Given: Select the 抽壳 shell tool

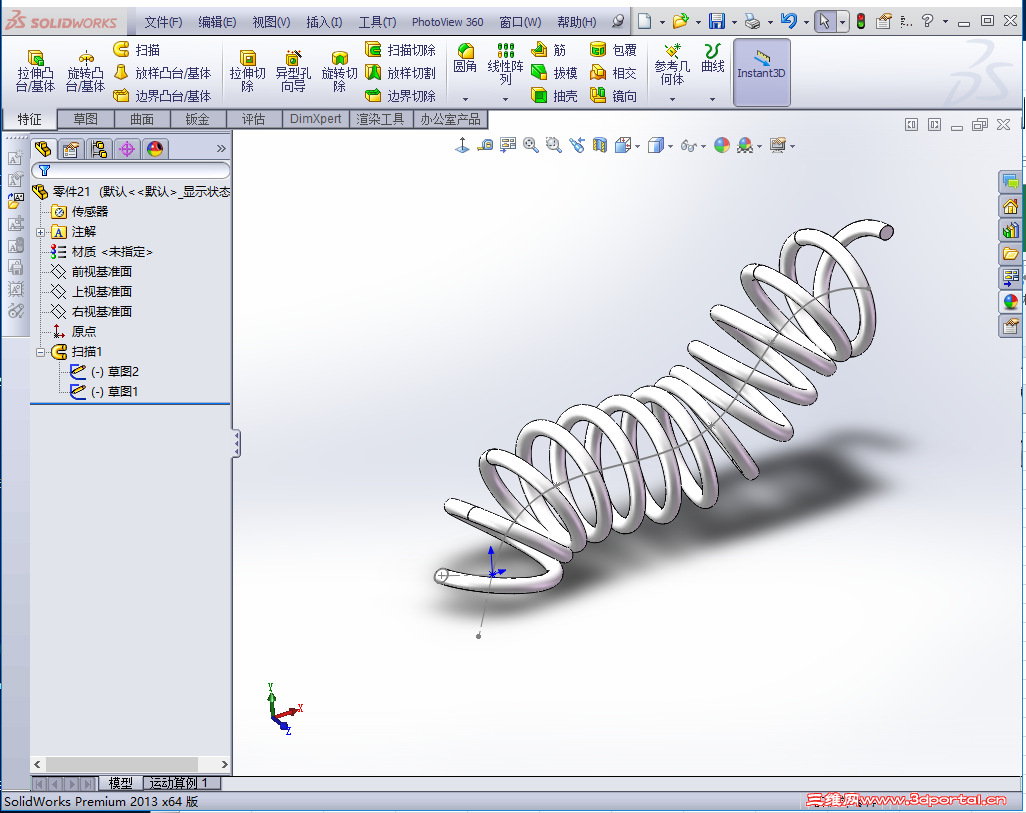Looking at the screenshot, I should click(554, 96).
